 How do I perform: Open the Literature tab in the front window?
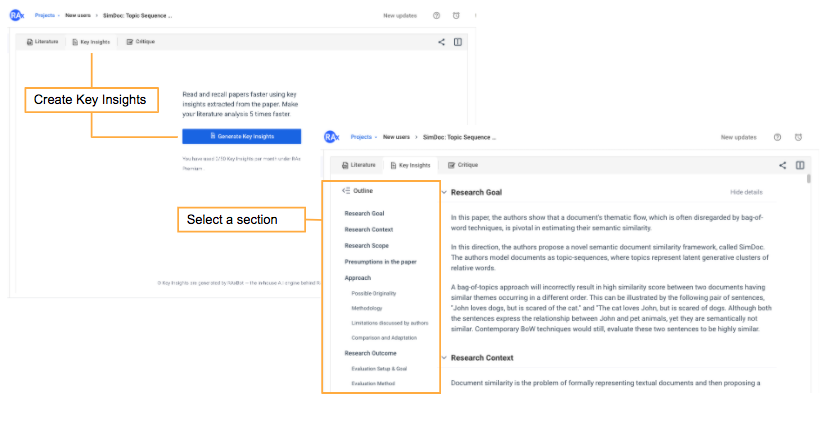point(358,165)
